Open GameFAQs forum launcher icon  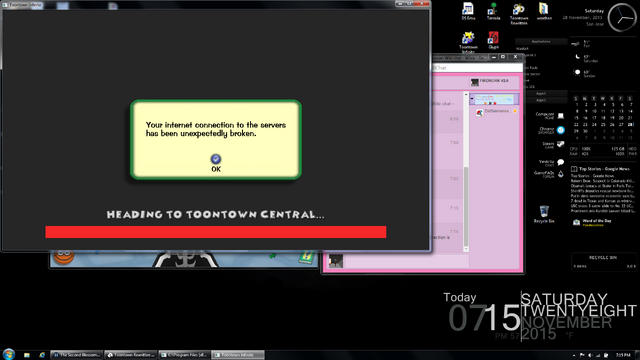[x=560, y=174]
